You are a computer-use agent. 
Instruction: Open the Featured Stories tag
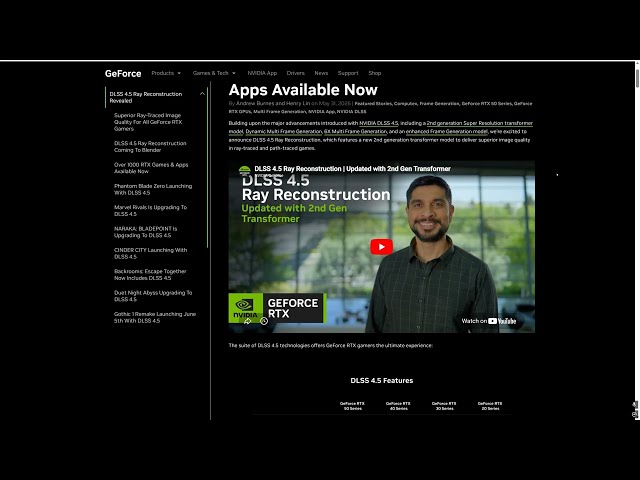373,104
